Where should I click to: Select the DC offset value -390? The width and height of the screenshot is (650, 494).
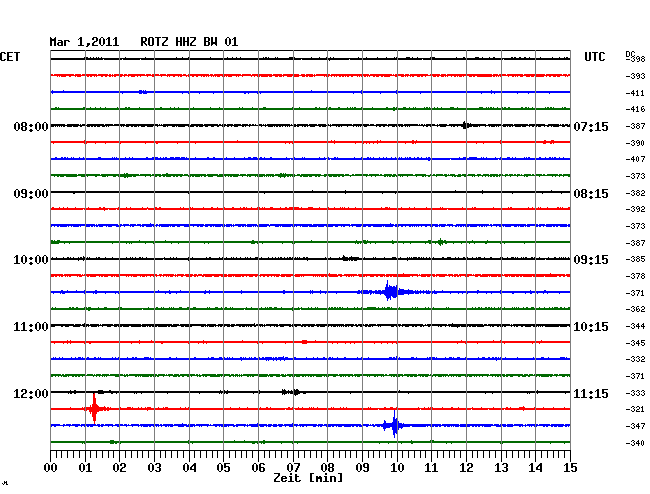635,143
